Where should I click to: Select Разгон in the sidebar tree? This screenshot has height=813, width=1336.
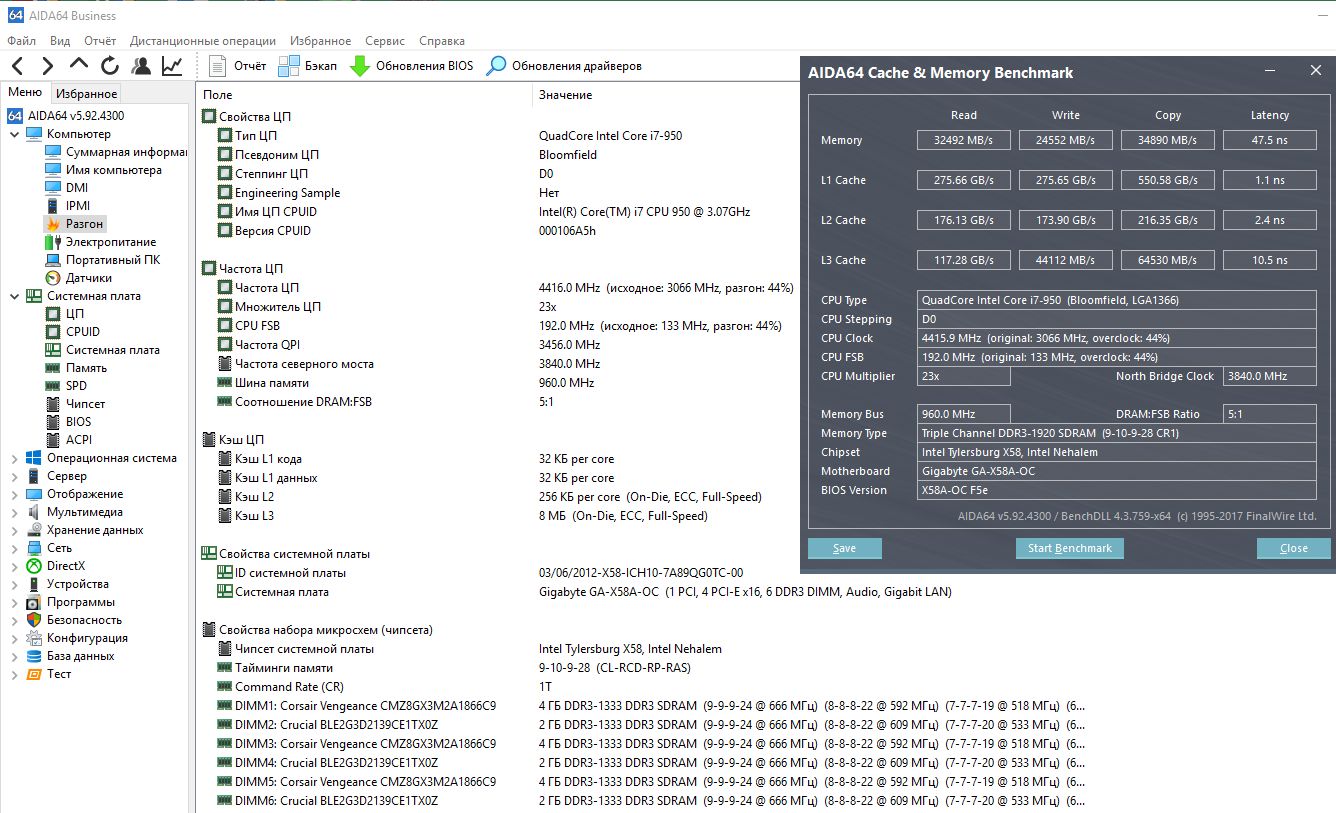coord(75,224)
